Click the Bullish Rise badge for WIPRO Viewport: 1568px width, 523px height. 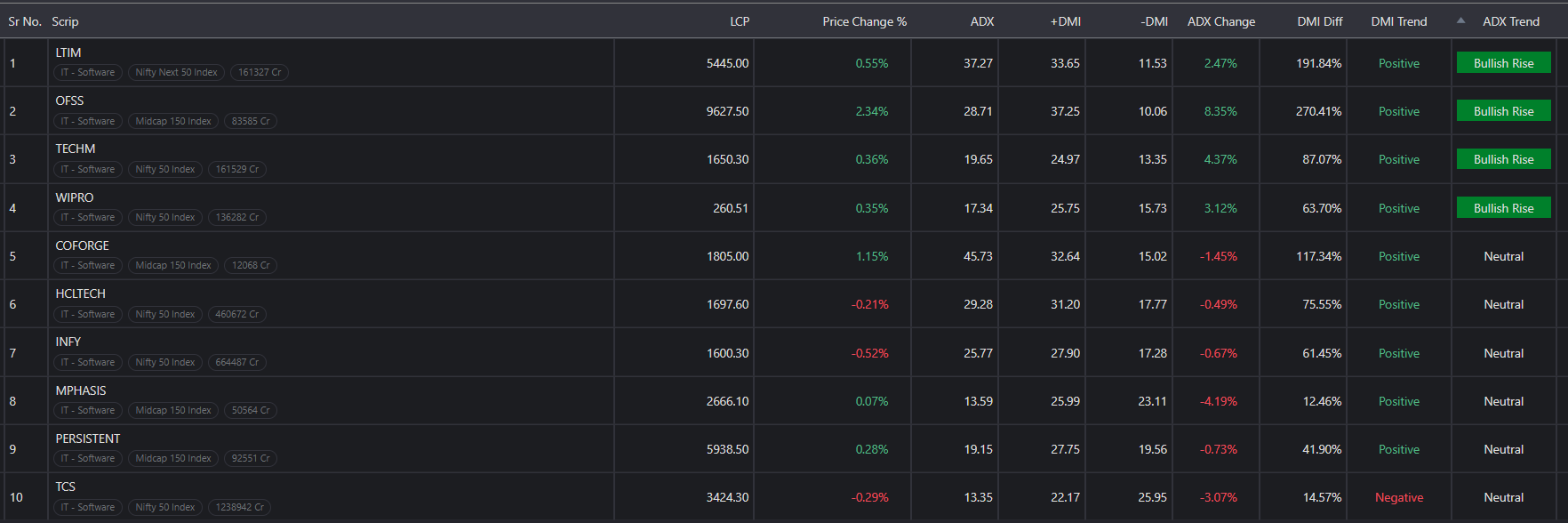pos(1504,208)
